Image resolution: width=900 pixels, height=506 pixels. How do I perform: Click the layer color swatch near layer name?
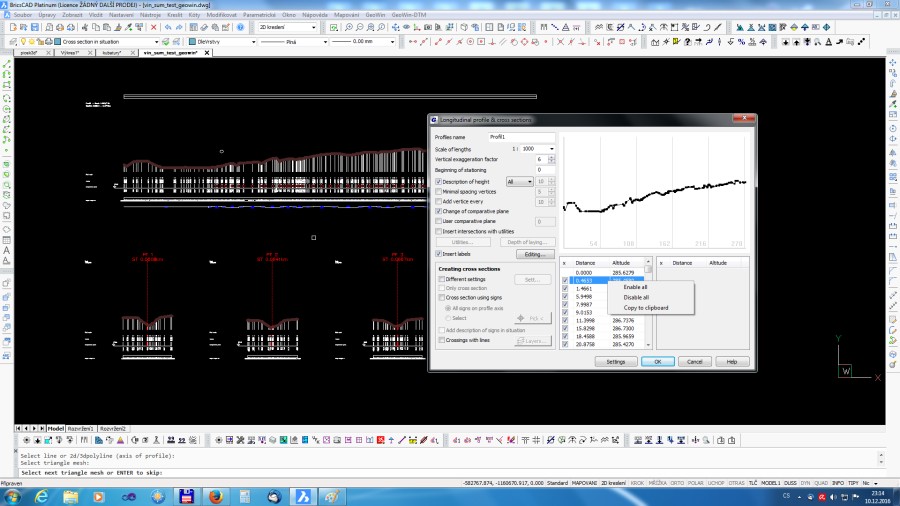(x=57, y=42)
